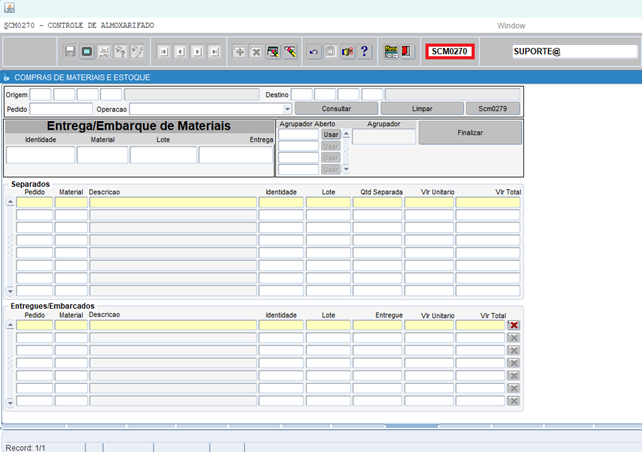Click the icon beside COMPRAS DE MATERIAIS E ESTOQUE

(x=7, y=78)
